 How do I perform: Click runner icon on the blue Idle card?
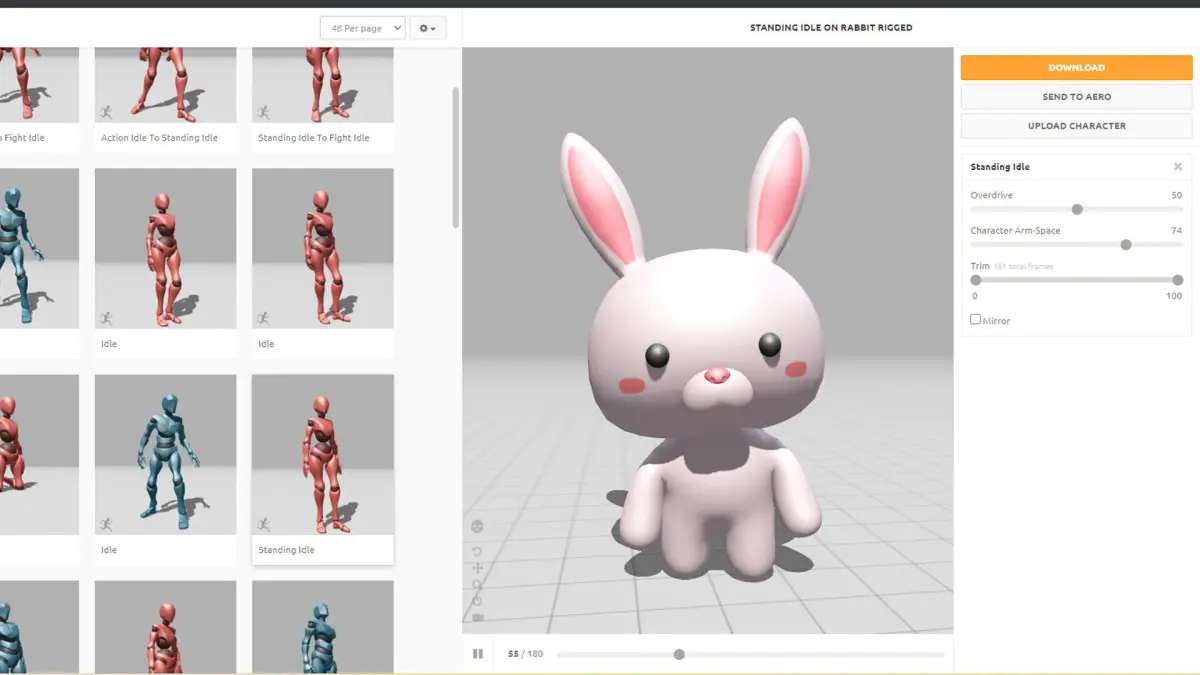click(x=106, y=524)
